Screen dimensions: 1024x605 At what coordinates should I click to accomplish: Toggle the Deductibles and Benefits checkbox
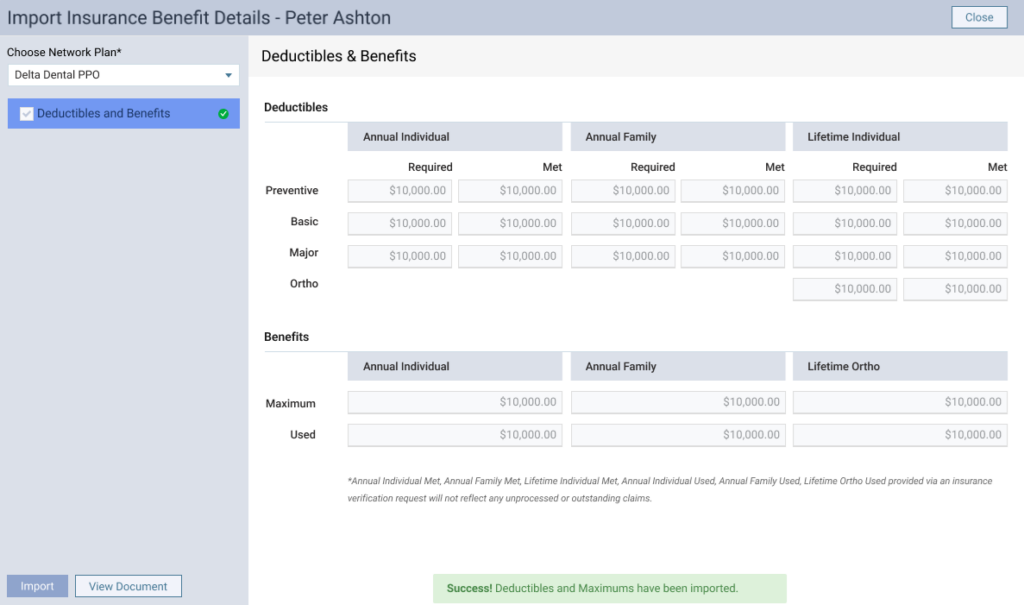pyautogui.click(x=25, y=113)
